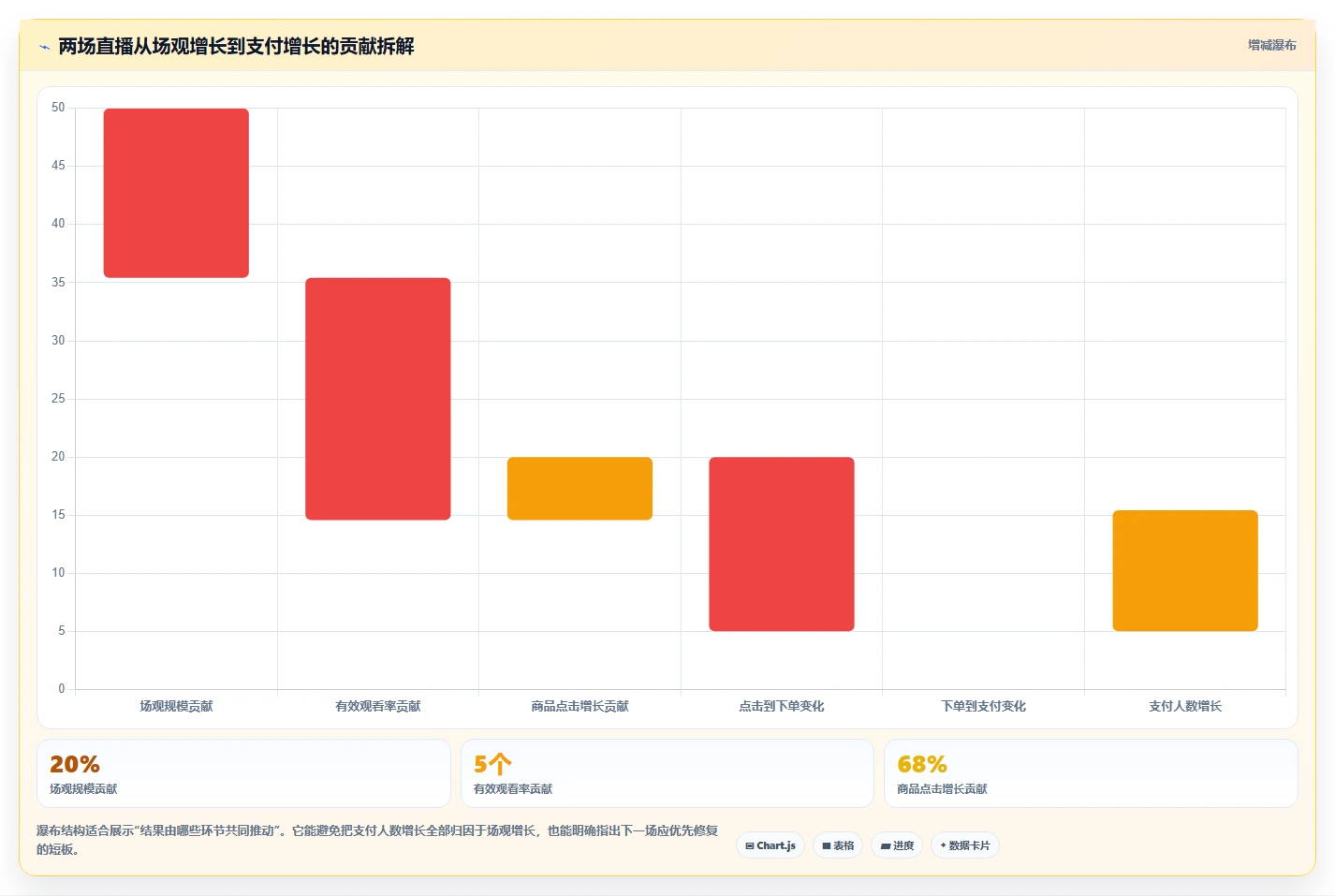Click the y-axis value 25
1335x896 pixels.
(x=58, y=399)
